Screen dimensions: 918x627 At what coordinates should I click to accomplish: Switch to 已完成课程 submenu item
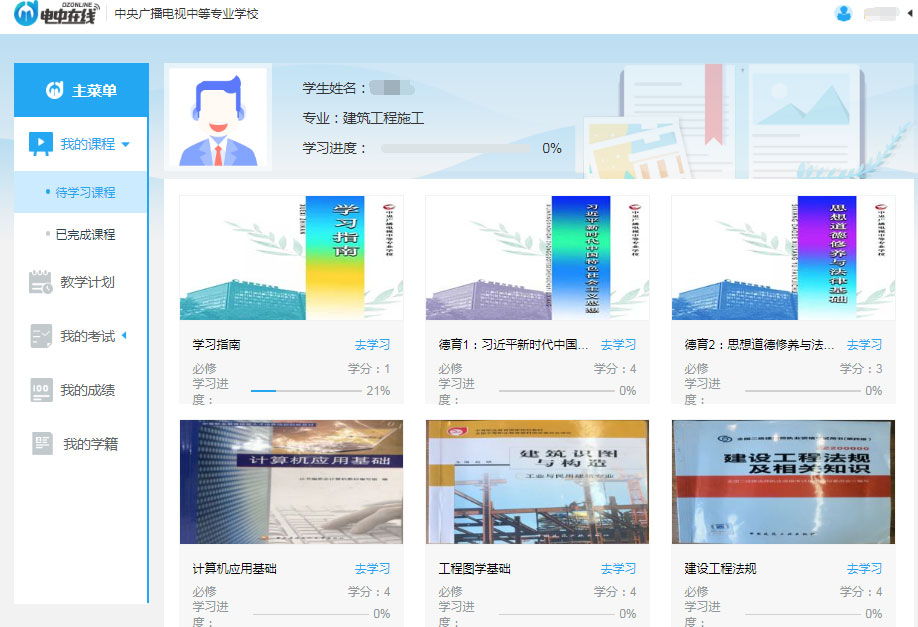click(x=85, y=235)
